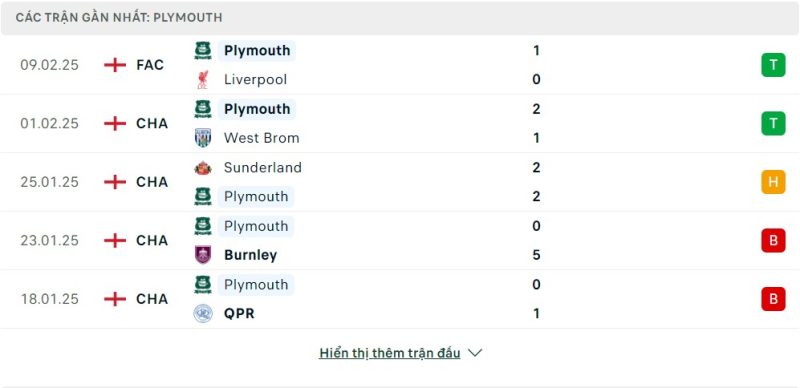Click England flag beside FAC competition
Screen dimensions: 800x388
[x=115, y=65]
